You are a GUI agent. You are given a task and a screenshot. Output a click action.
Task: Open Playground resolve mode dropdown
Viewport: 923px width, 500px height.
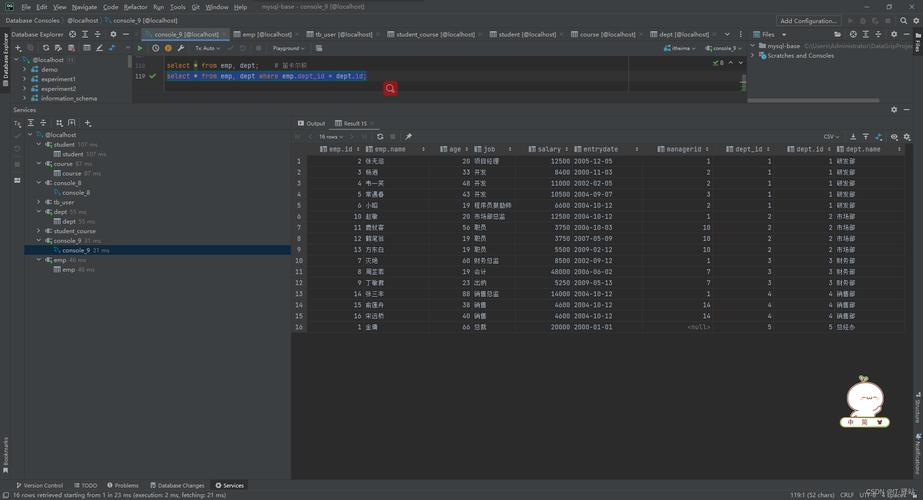click(x=288, y=48)
